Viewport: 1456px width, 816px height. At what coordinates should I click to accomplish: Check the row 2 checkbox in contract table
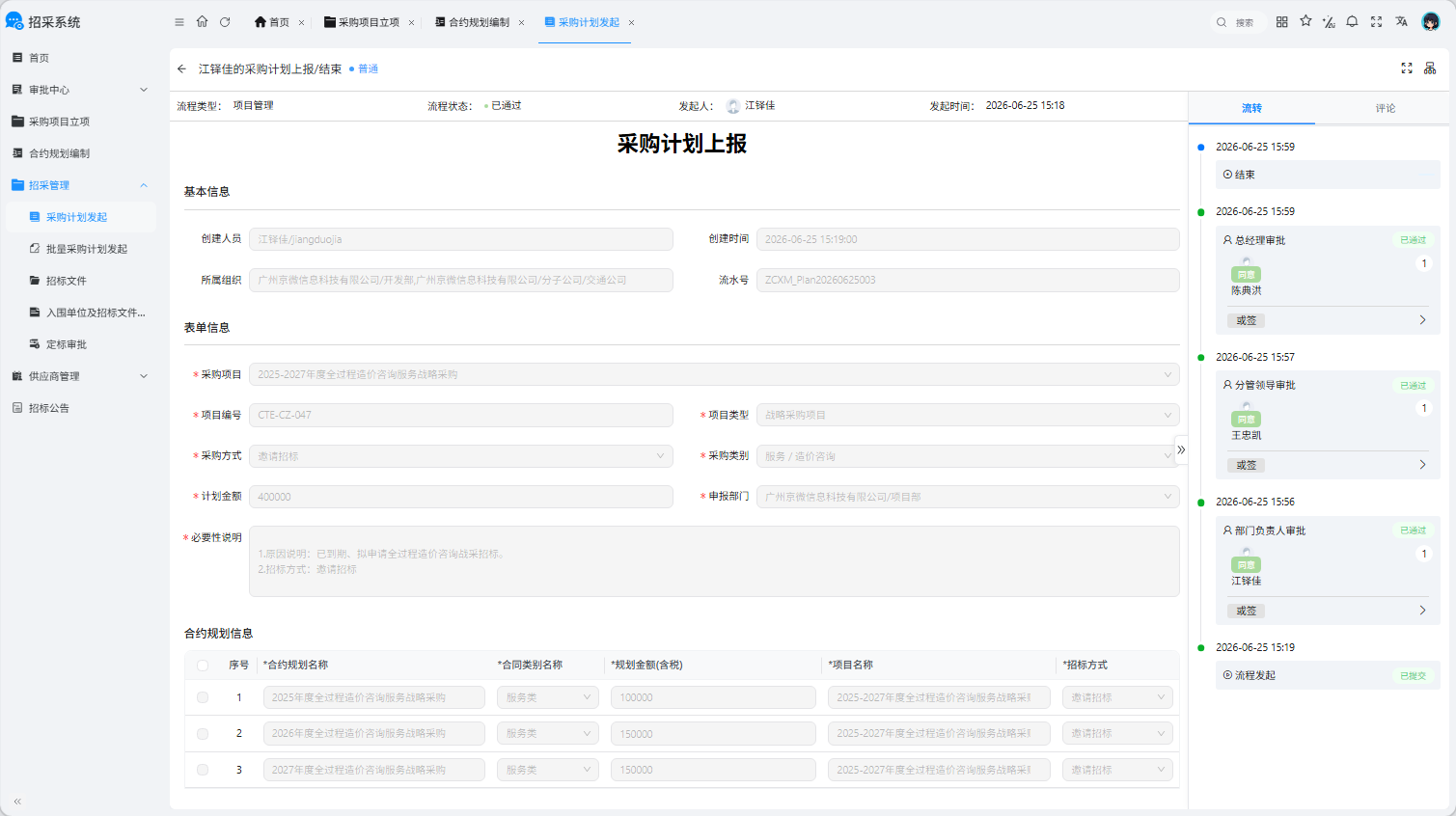[x=203, y=734]
